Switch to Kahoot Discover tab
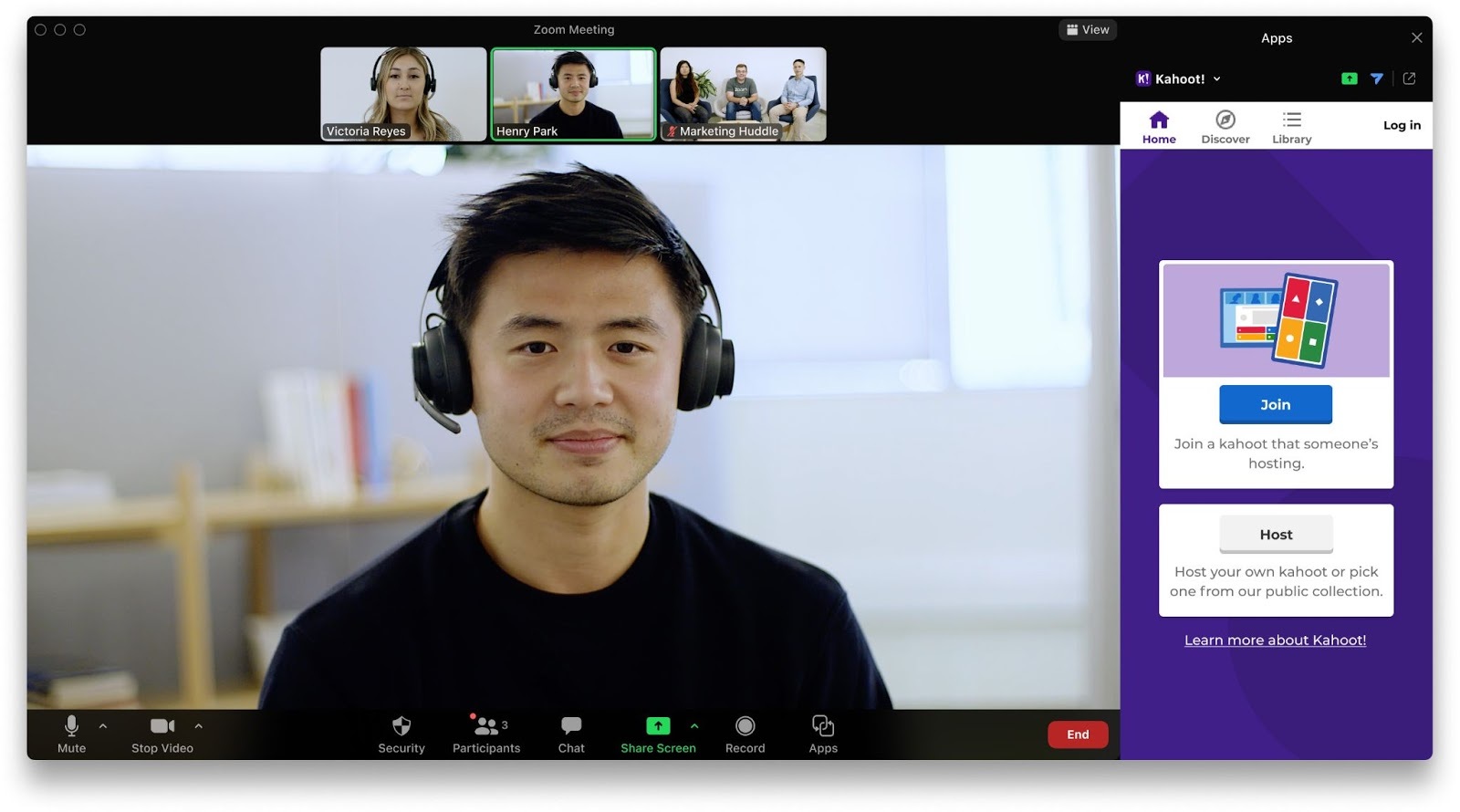Viewport: 1460px width, 812px height. (1225, 127)
